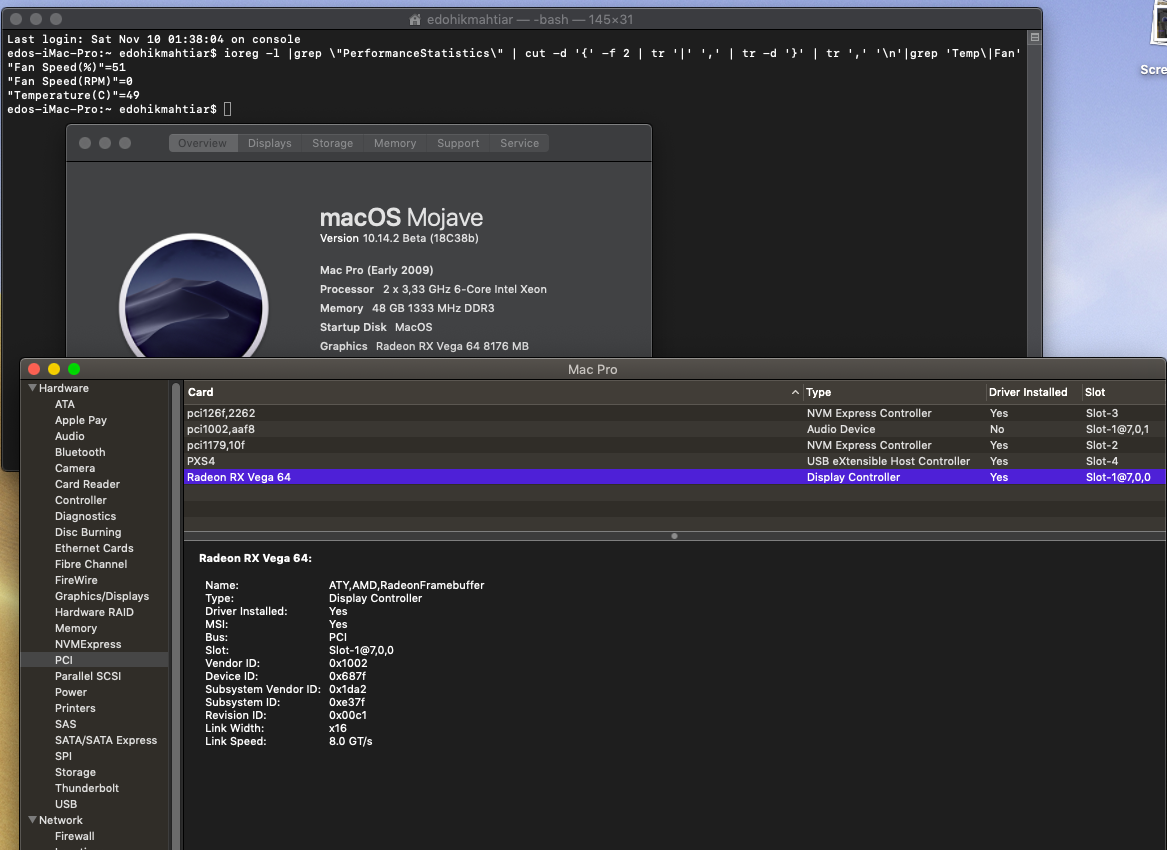Viewport: 1167px width, 850px height.
Task: Select Graphics/Displays in the sidebar
Action: pyautogui.click(x=101, y=596)
